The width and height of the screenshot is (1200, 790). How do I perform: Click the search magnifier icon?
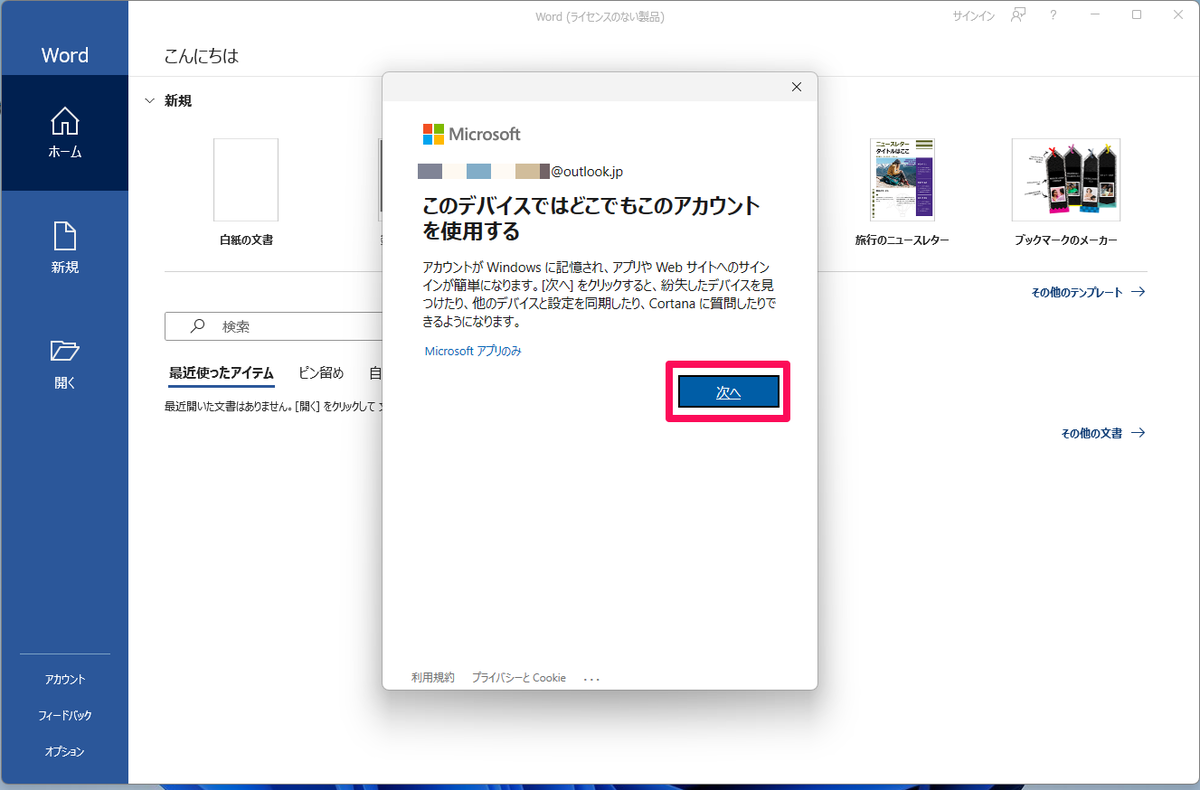[x=198, y=326]
